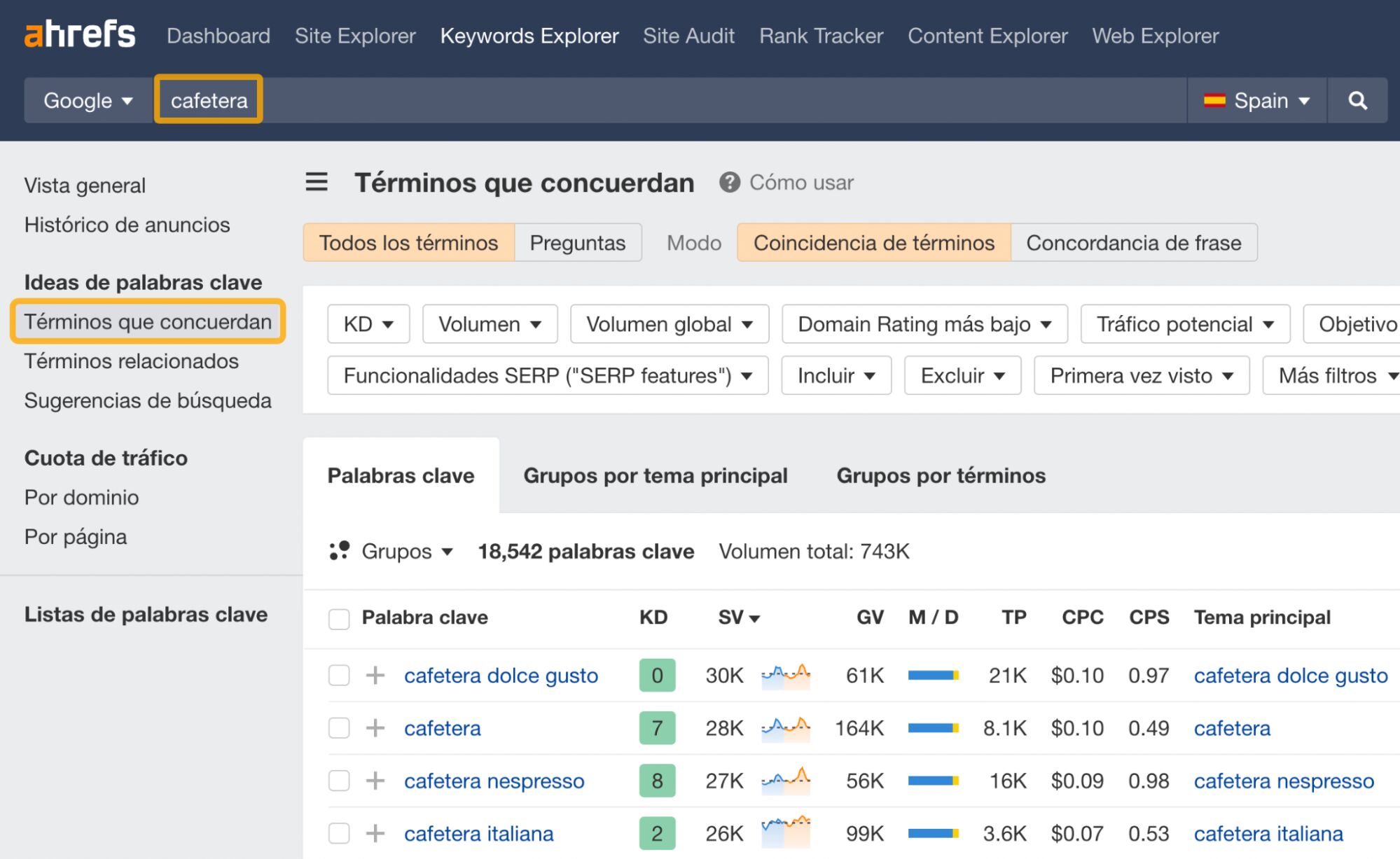Open the trend sparkline for cafetera dolce gusto
Viewport: 1400px width, 859px height.
coord(784,675)
